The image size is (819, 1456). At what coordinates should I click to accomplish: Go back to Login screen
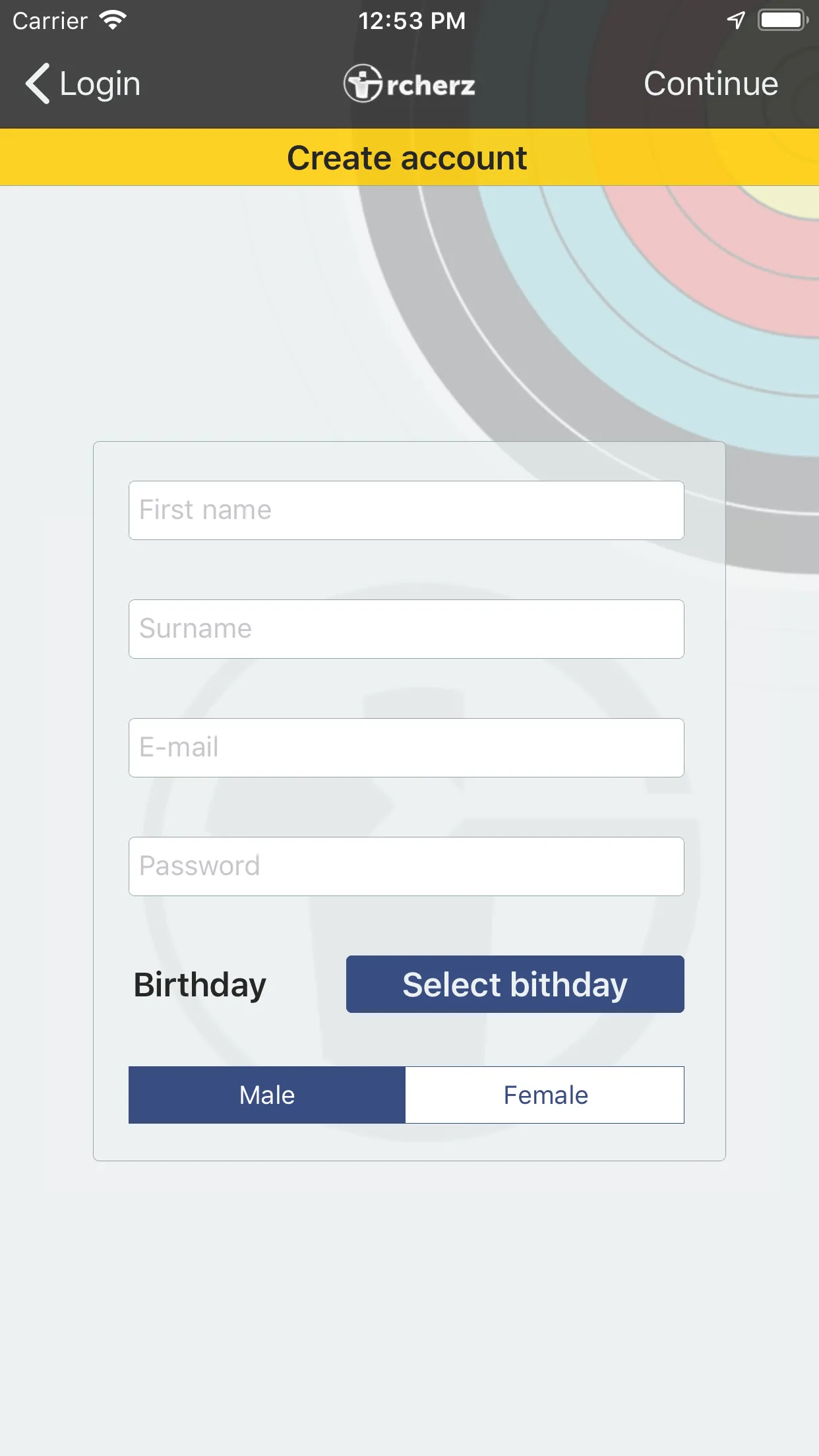83,84
